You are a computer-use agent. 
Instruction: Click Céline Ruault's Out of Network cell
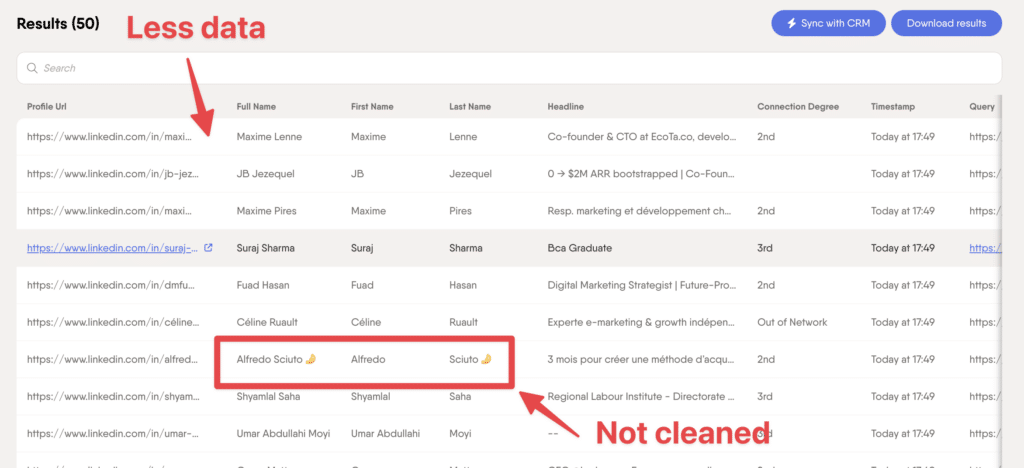(792, 322)
